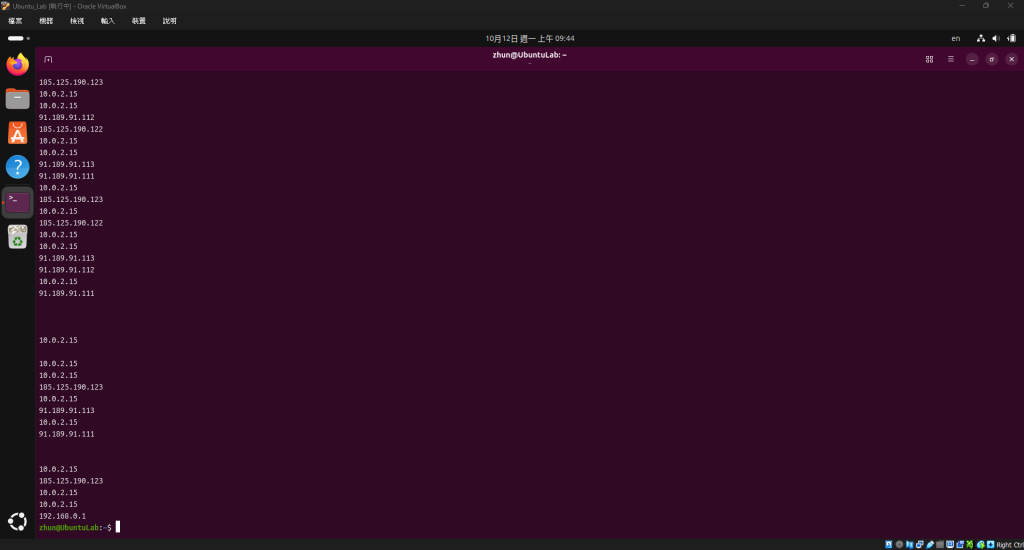Click the VirtualBox optical disc status icon
The height and width of the screenshot is (550, 1024).
[x=899, y=544]
